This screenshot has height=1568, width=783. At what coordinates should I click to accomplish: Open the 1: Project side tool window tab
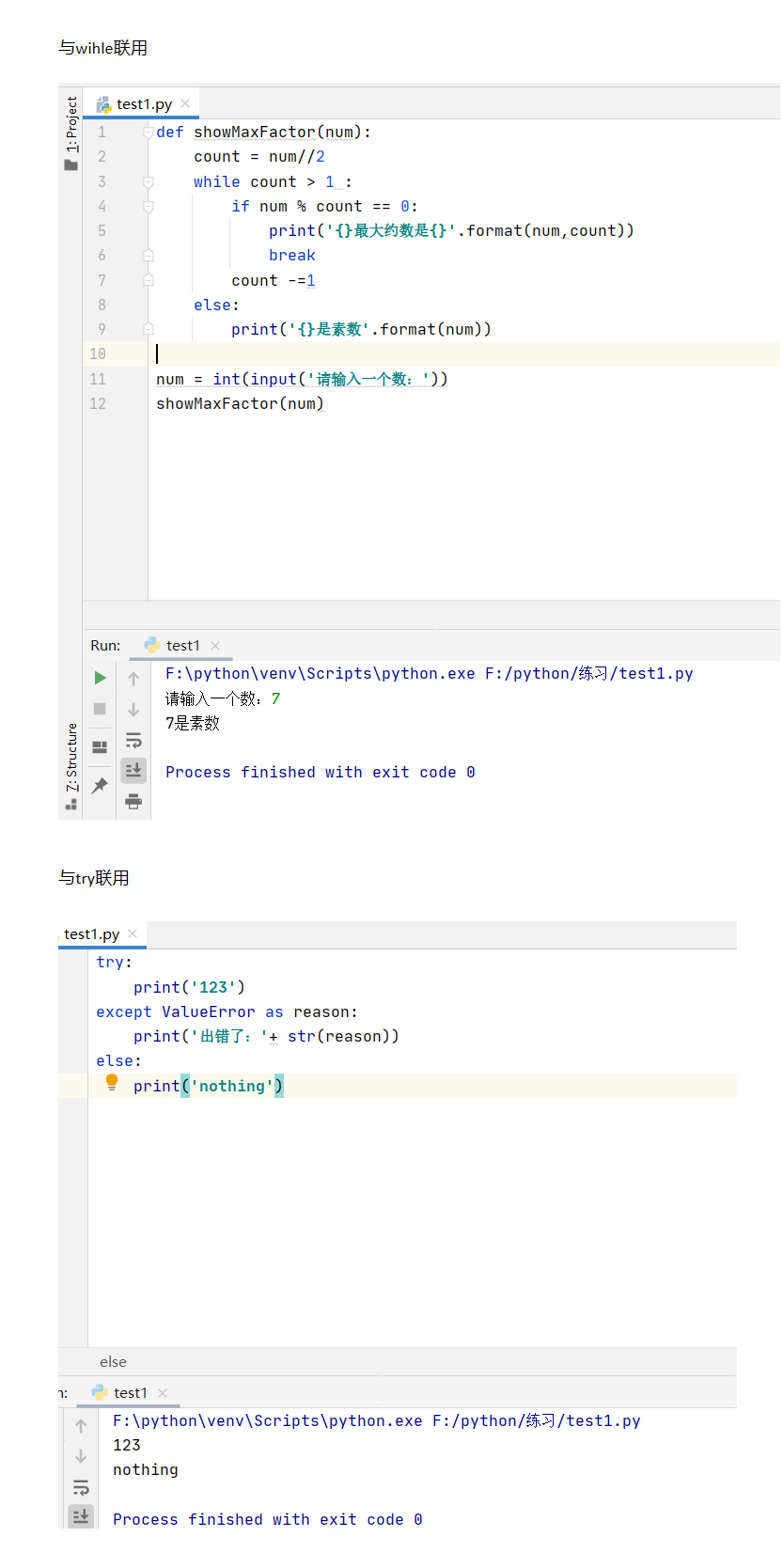71,124
